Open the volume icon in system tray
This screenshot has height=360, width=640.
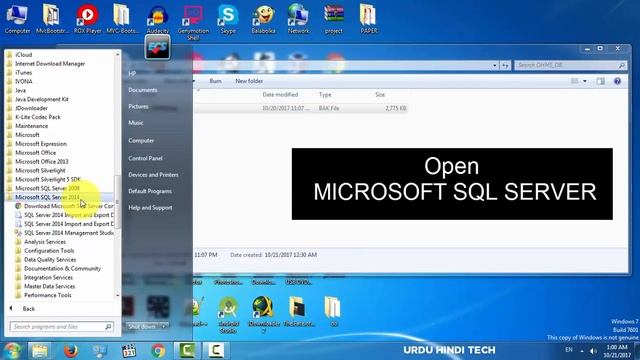point(593,351)
